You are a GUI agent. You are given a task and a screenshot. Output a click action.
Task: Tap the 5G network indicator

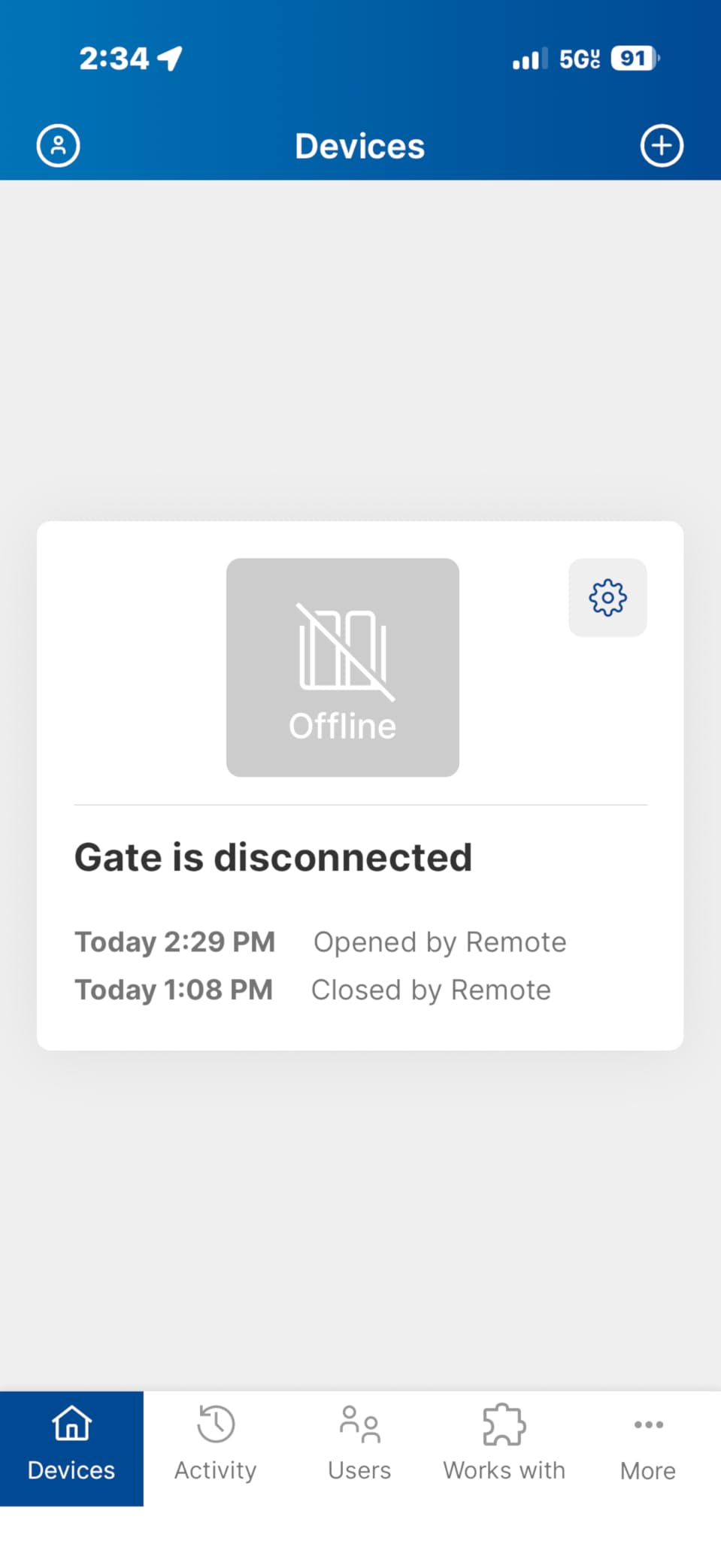tap(579, 59)
